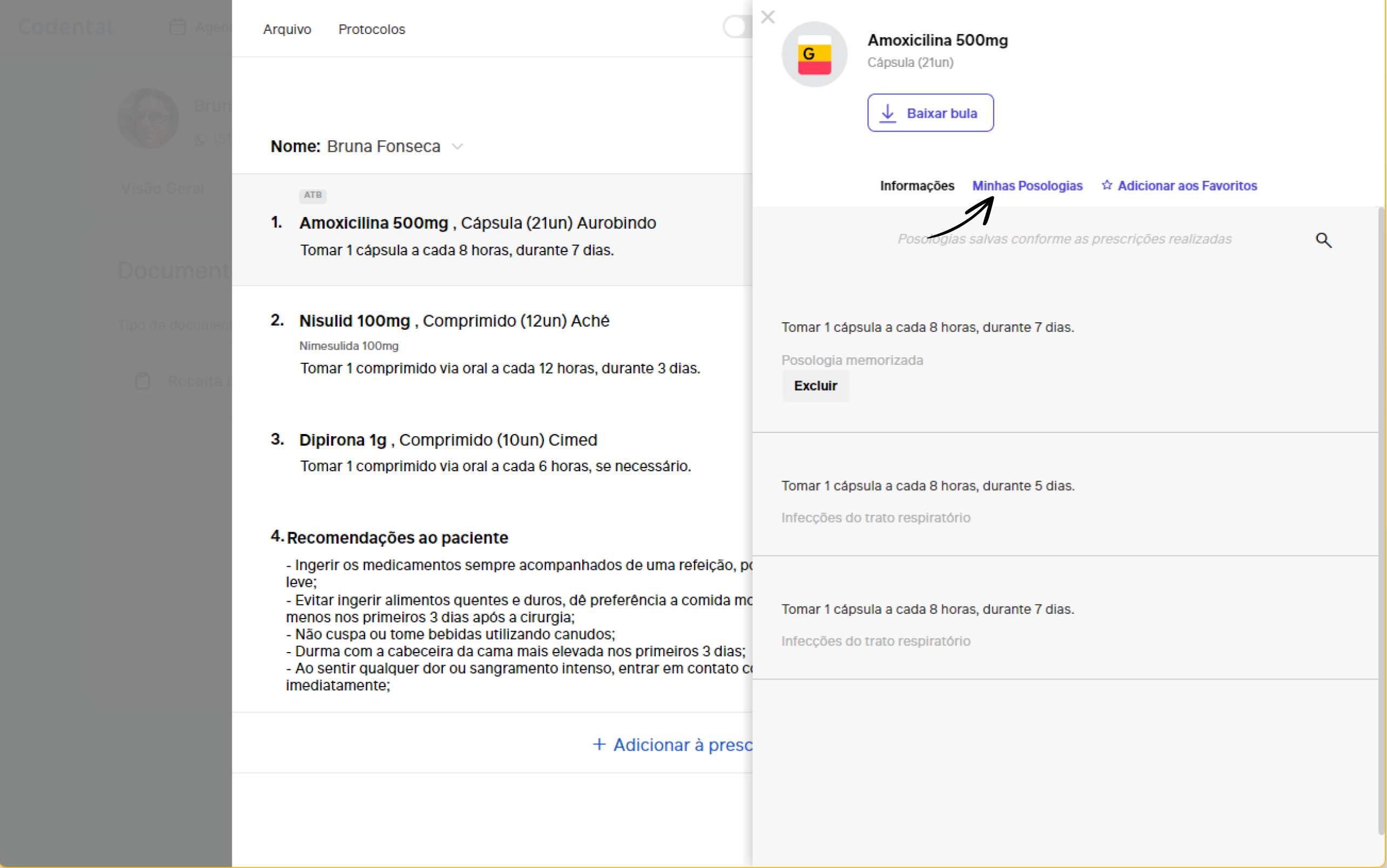Click the download icon on Baixar bula
Viewport: 1387px width, 868px height.
coord(888,113)
